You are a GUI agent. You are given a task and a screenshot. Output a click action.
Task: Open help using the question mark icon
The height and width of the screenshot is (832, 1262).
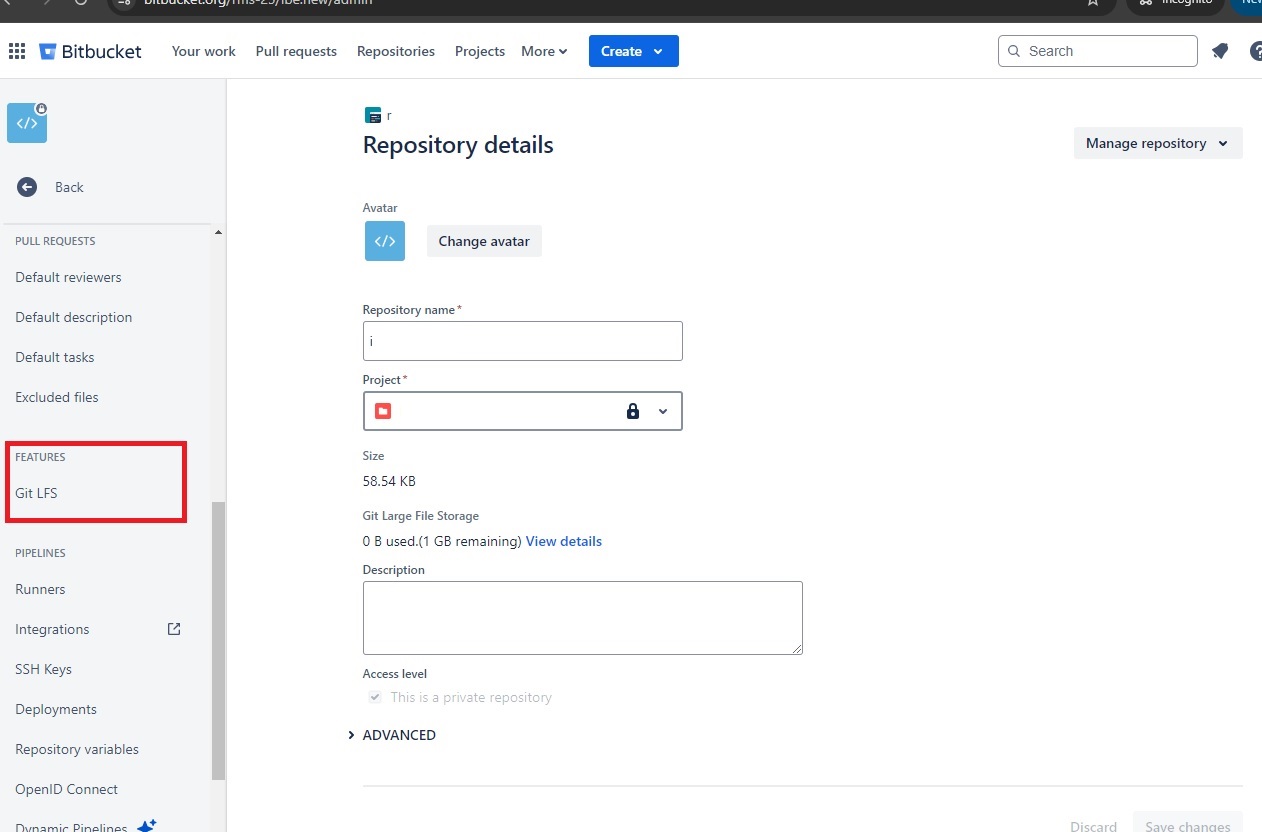[x=1255, y=50]
